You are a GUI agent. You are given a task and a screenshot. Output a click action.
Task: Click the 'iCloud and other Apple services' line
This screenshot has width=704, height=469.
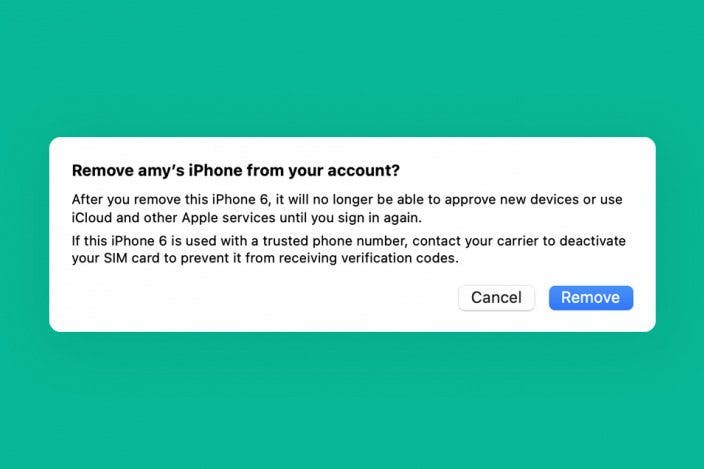tap(247, 218)
